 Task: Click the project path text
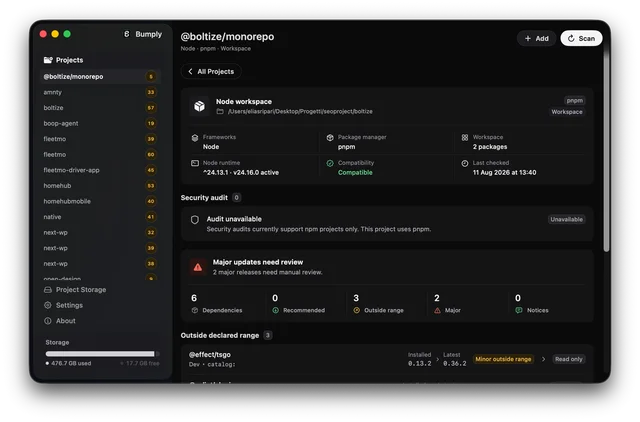(300, 111)
